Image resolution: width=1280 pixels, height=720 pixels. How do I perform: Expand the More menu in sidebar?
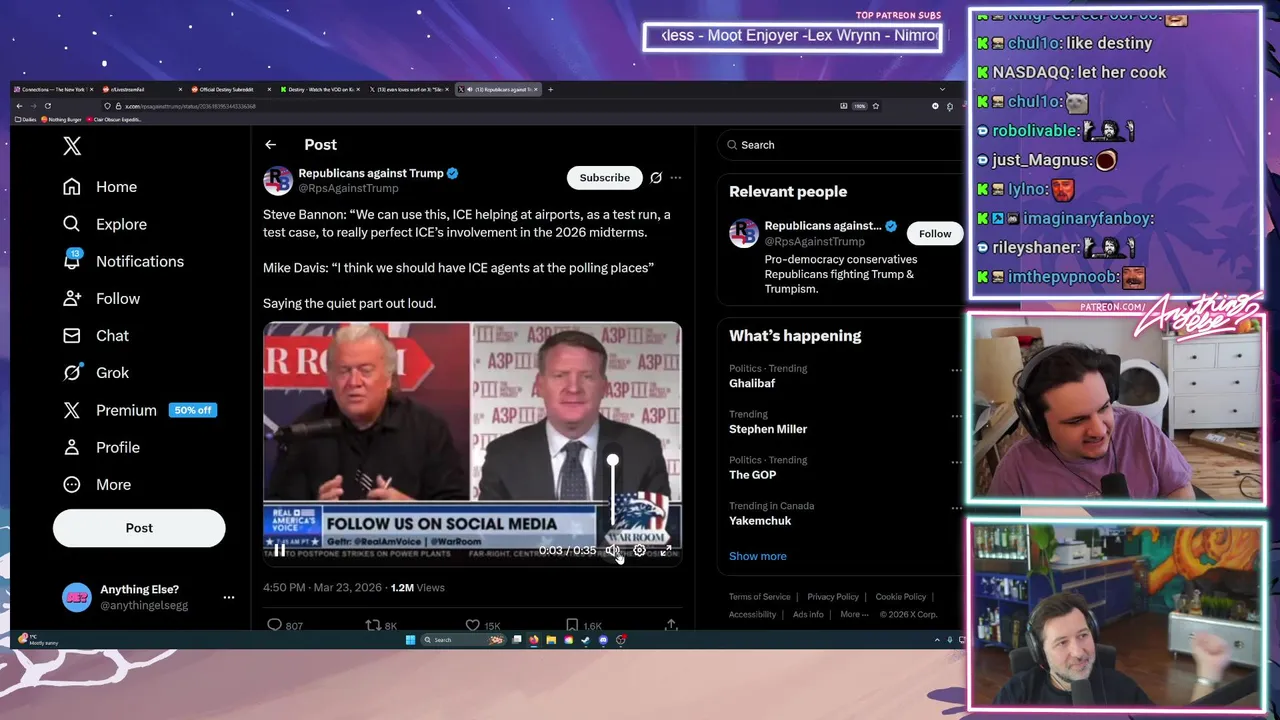point(97,484)
